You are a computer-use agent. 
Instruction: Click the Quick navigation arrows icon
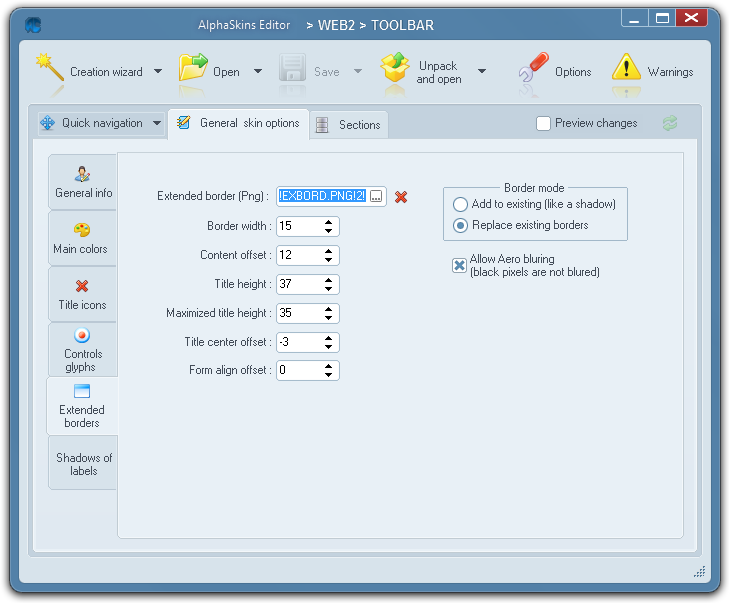coord(48,123)
